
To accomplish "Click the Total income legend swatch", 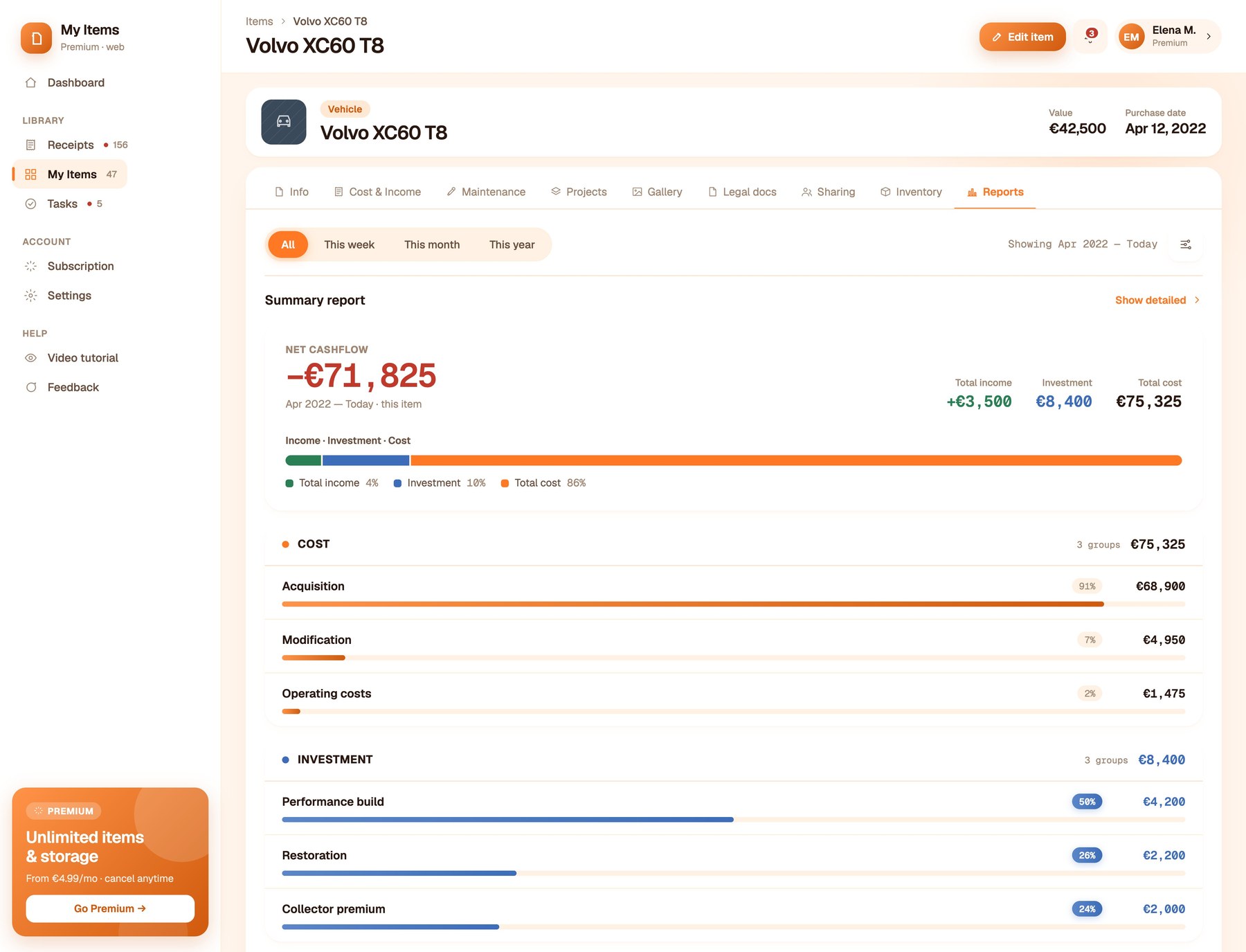I will (x=289, y=483).
